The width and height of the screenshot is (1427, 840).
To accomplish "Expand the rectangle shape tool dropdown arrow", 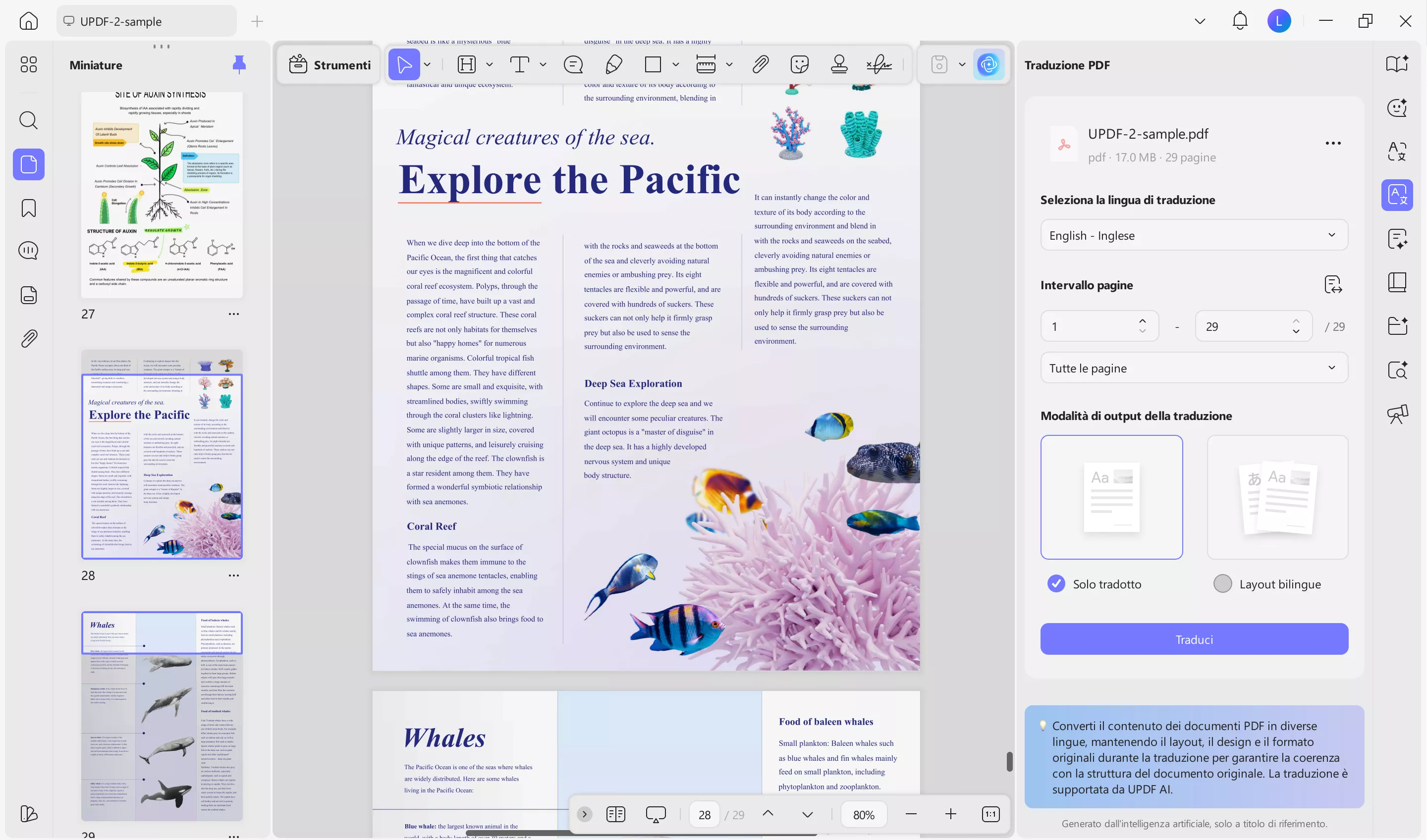I will [675, 64].
